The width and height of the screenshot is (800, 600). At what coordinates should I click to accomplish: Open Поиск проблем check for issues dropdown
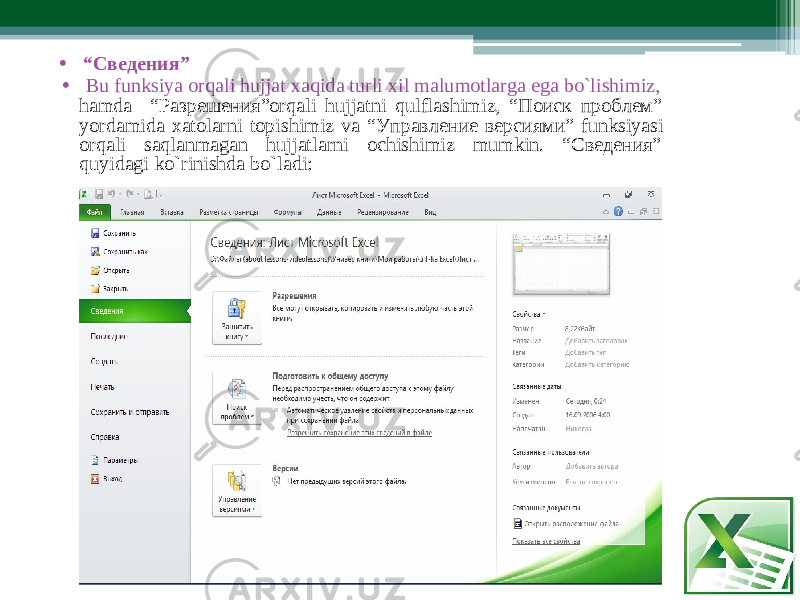coord(237,398)
